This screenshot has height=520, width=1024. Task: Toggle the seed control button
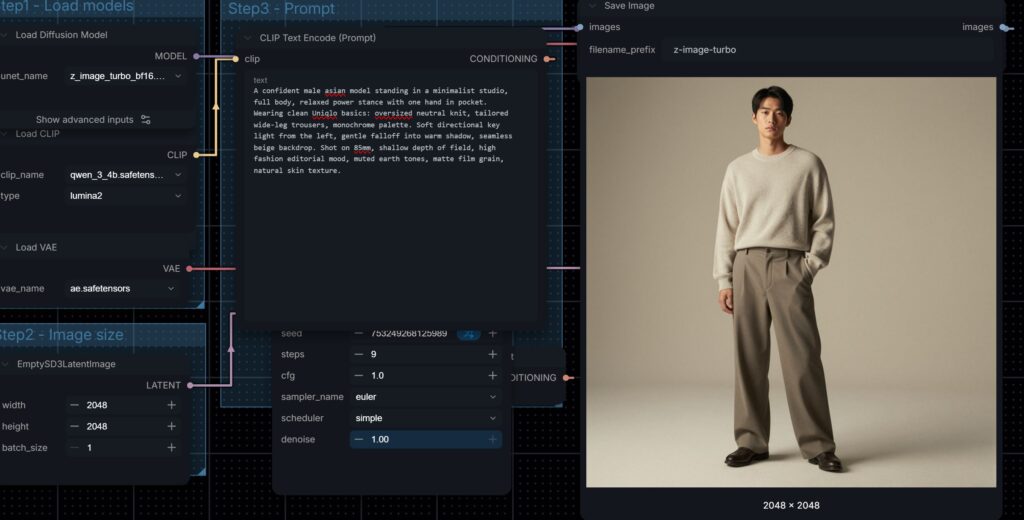click(468, 334)
